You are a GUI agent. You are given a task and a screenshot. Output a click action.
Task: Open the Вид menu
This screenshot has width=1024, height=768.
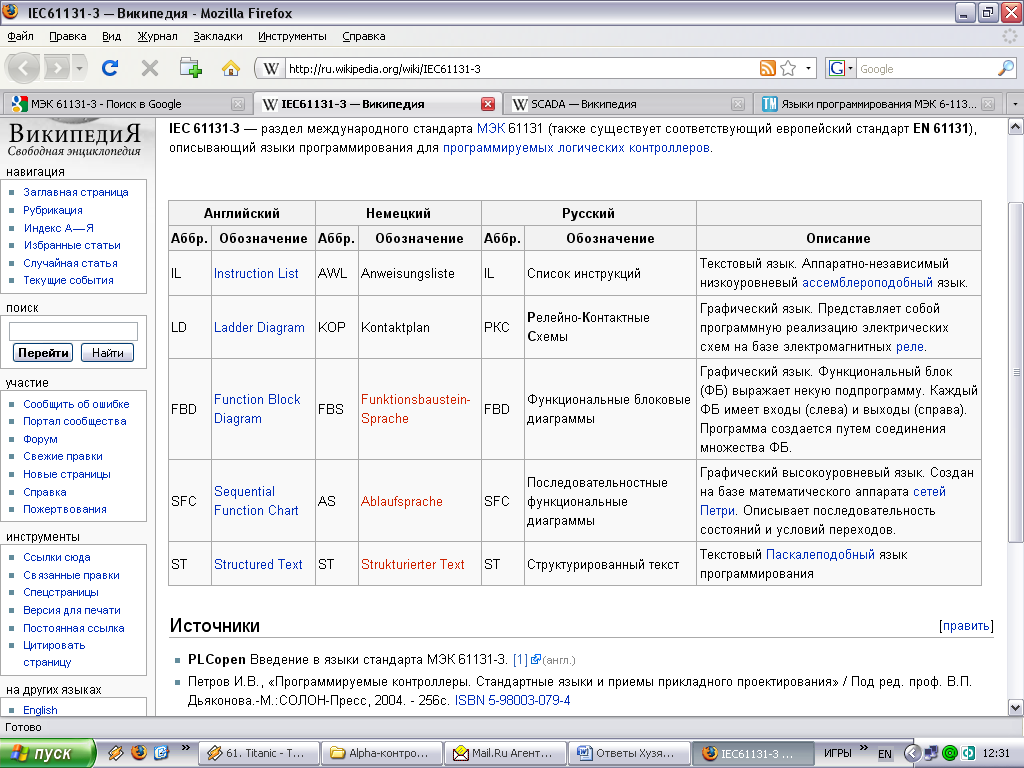[x=111, y=36]
